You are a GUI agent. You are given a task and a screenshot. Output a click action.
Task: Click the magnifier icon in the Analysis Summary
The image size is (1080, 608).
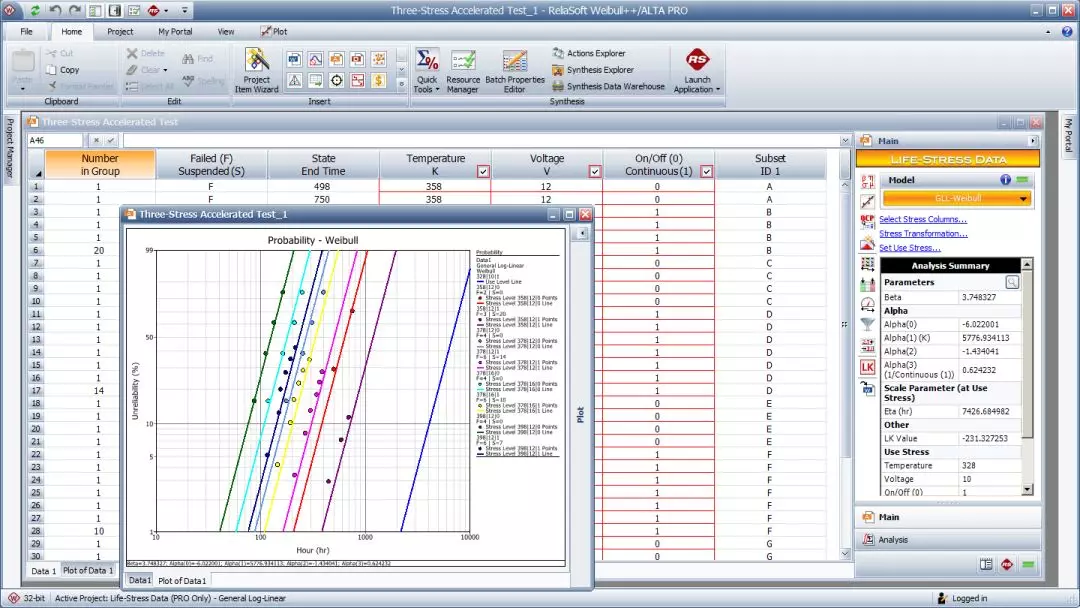tap(1012, 282)
